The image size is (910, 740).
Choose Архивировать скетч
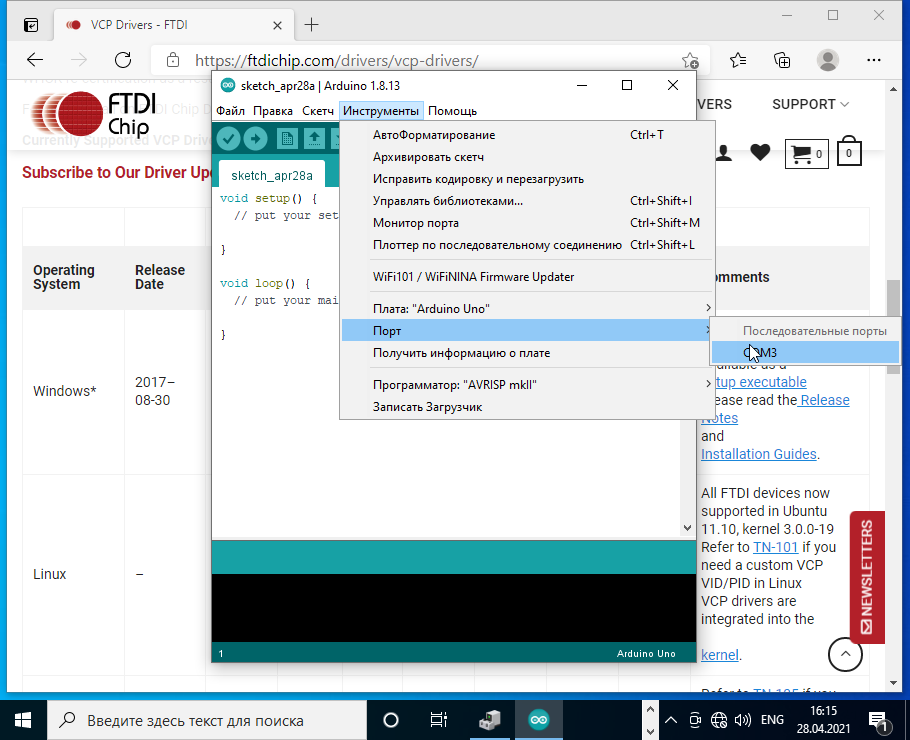pyautogui.click(x=527, y=157)
